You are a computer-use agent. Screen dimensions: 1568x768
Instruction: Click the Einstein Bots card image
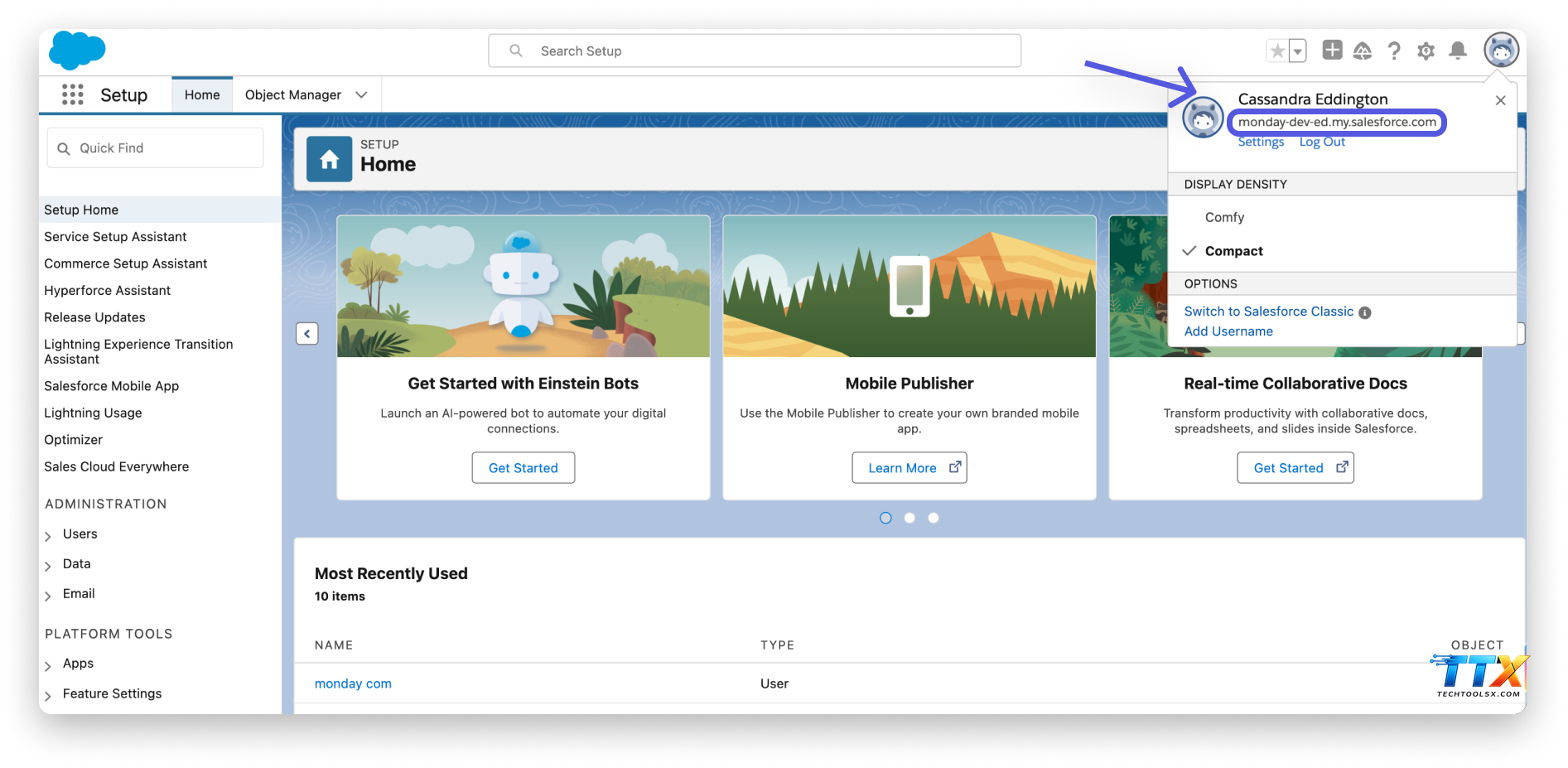(523, 287)
